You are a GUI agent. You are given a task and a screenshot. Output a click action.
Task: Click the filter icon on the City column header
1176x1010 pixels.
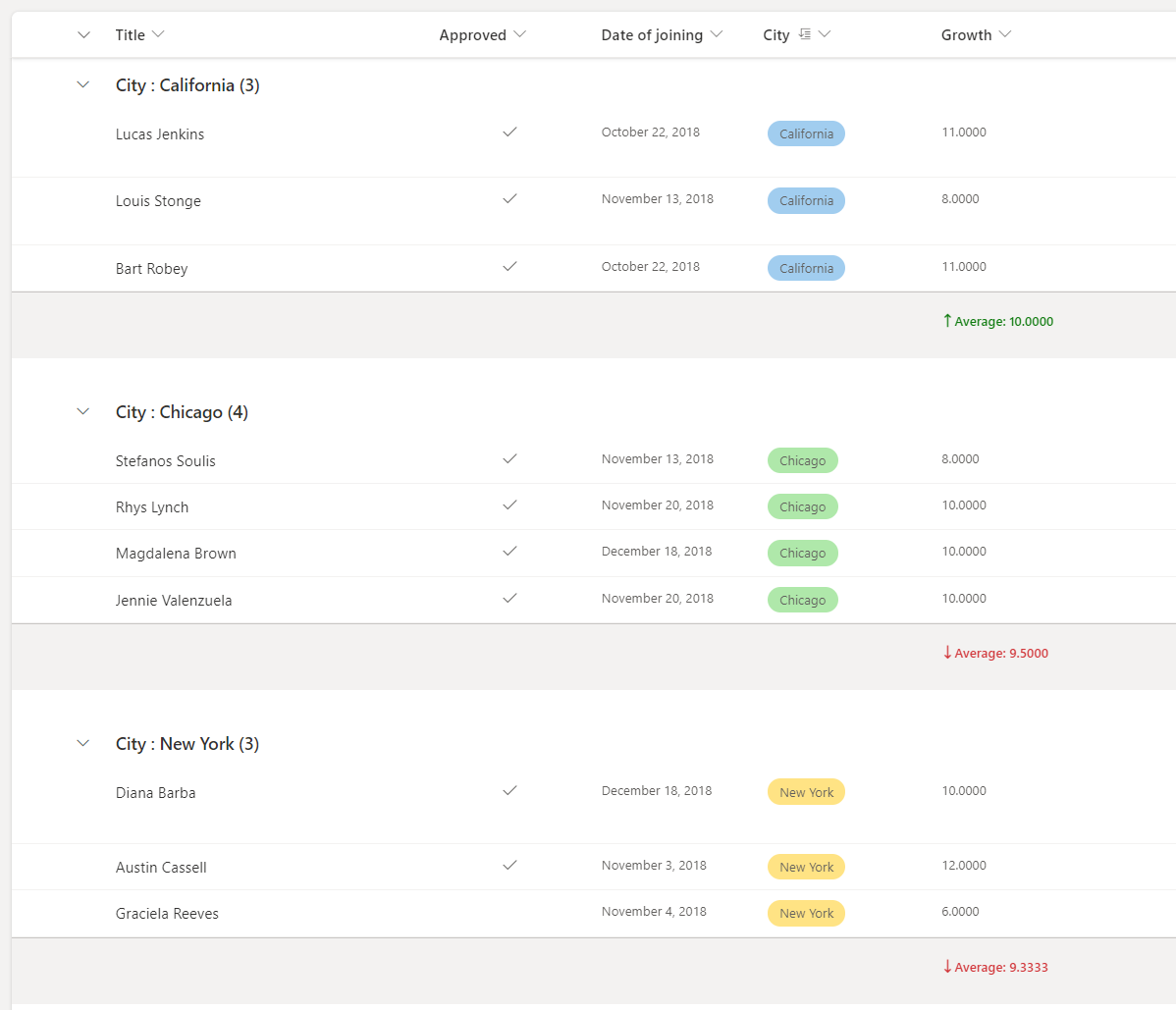click(807, 33)
